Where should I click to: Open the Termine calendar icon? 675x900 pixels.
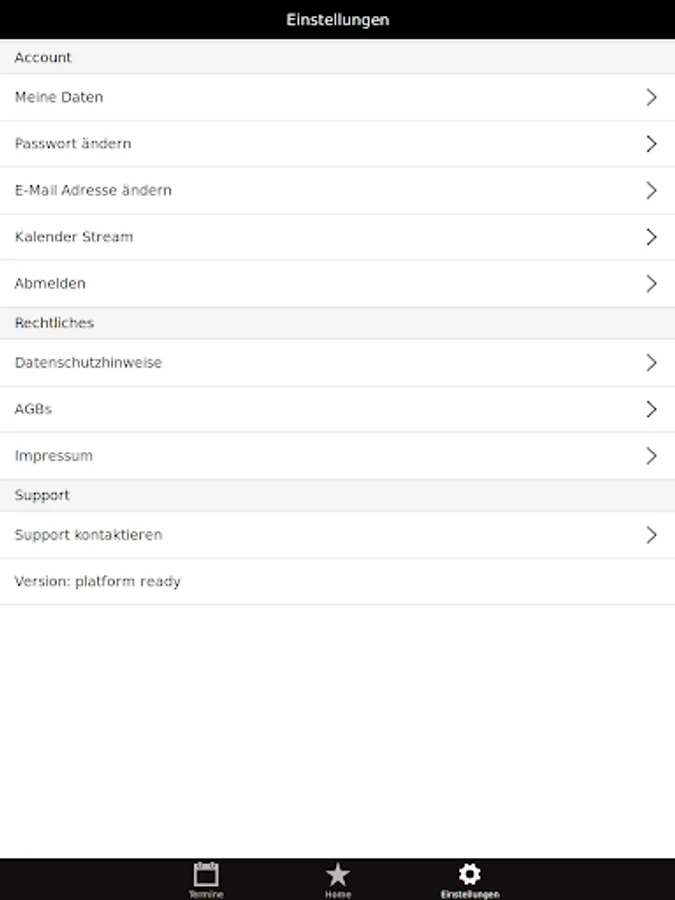click(206, 874)
